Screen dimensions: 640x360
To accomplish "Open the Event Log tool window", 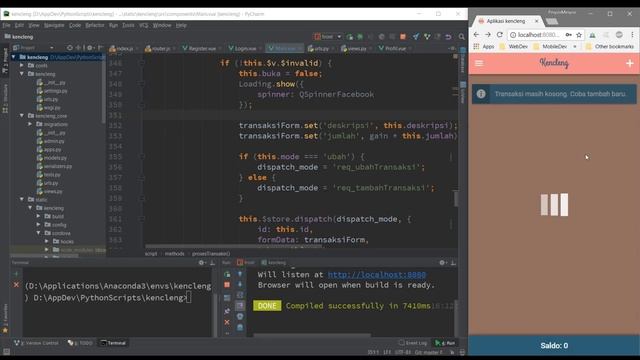I will pos(413,343).
